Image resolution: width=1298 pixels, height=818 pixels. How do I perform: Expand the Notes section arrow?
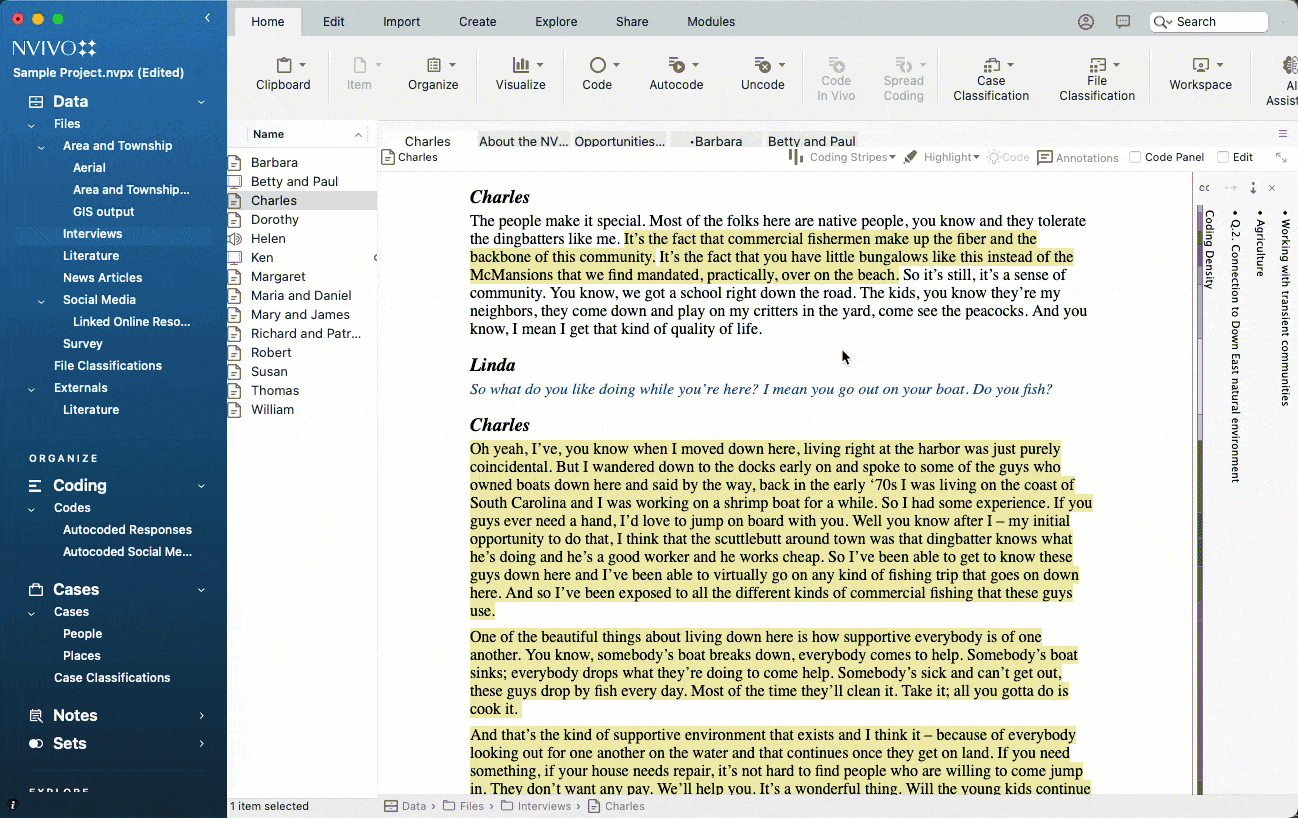click(201, 716)
